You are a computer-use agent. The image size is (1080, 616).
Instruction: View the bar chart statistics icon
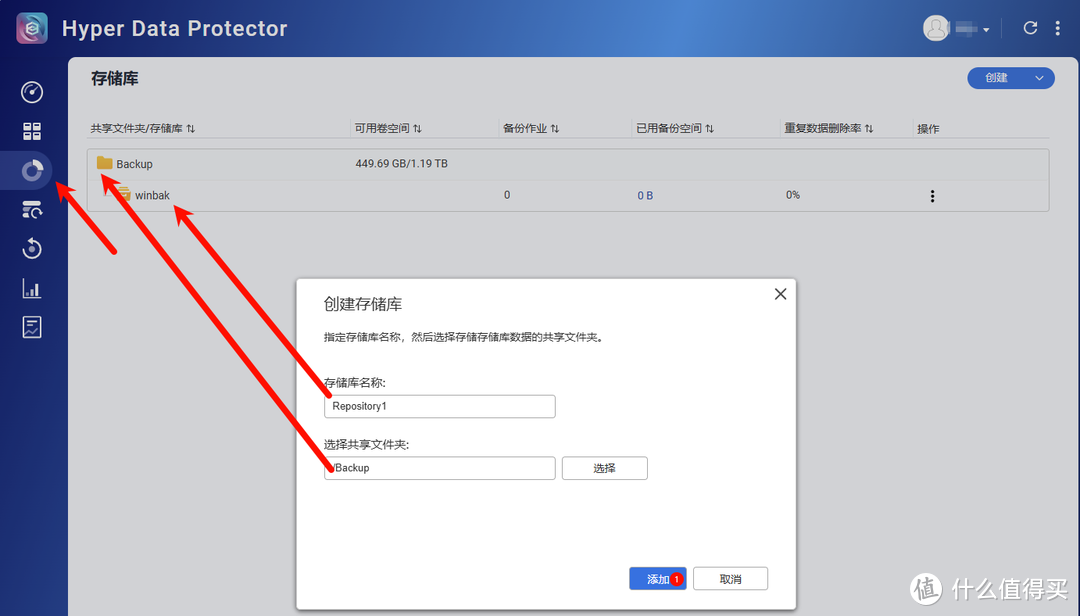click(31, 288)
